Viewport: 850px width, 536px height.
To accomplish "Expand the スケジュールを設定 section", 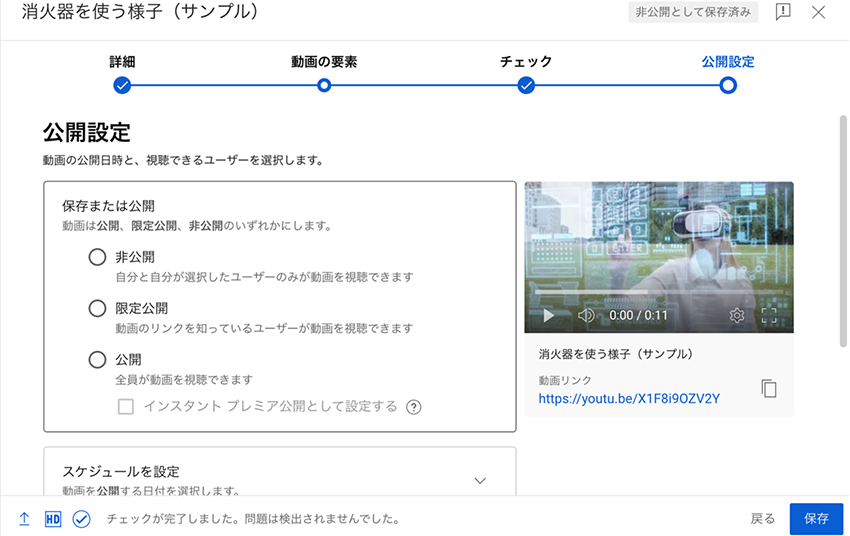I will click(x=479, y=480).
